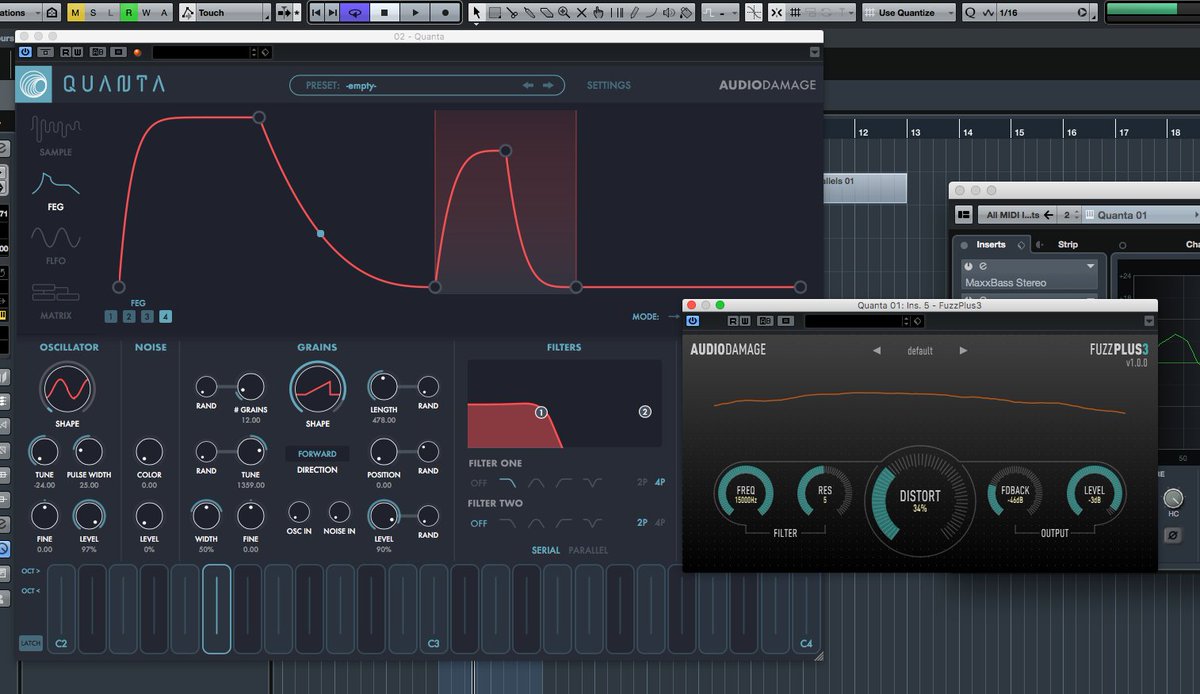The height and width of the screenshot is (694, 1200).
Task: Bypass FuzzPlus3 with its power button
Action: pos(693,321)
